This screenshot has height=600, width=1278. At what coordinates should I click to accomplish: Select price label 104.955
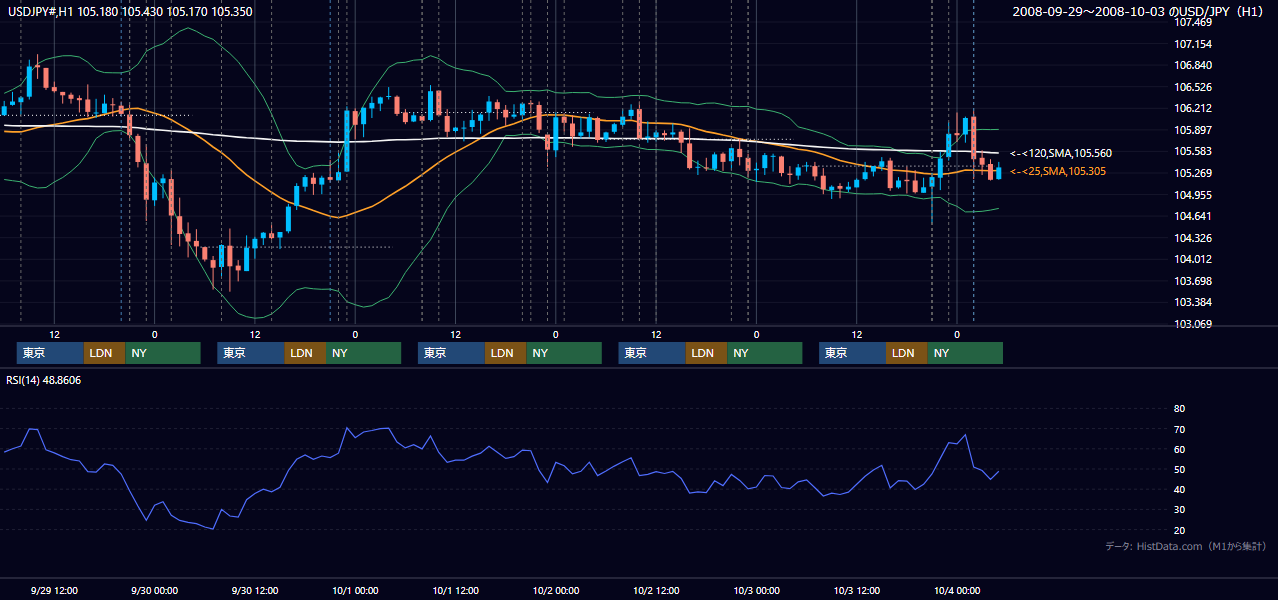[1195, 195]
